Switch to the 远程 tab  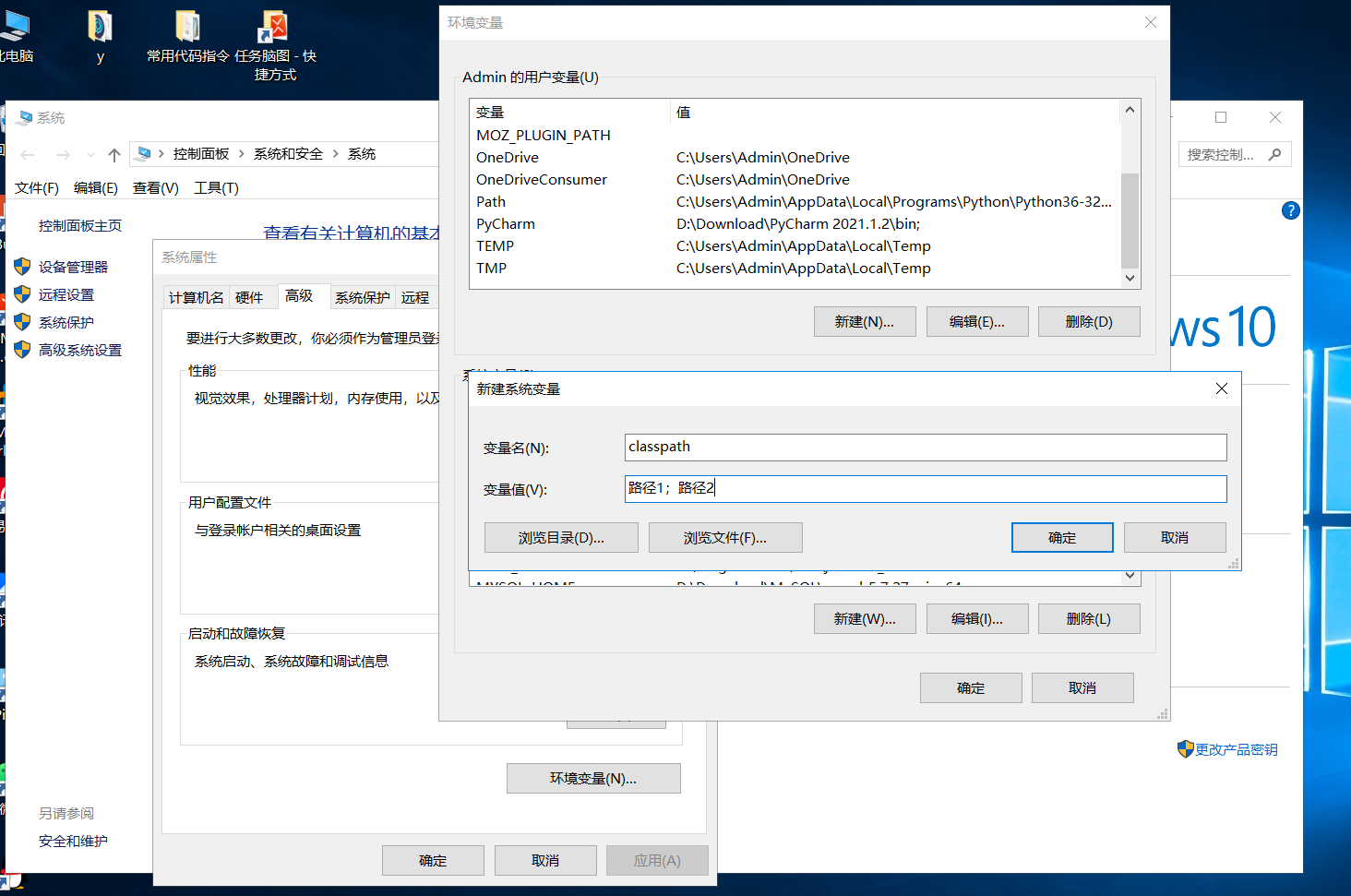point(415,297)
